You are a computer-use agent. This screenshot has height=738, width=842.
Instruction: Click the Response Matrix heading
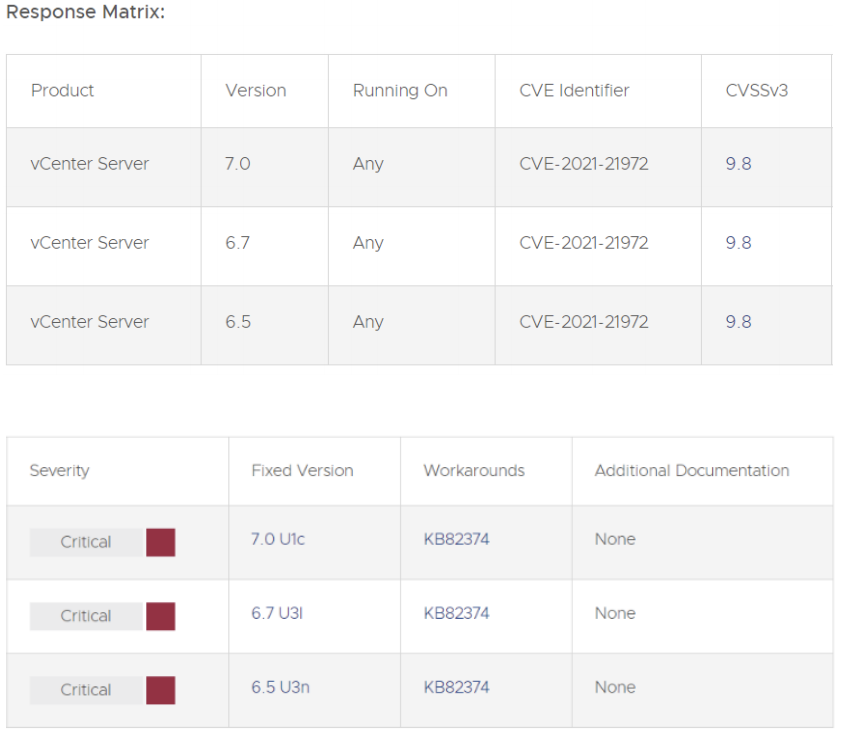tap(86, 14)
